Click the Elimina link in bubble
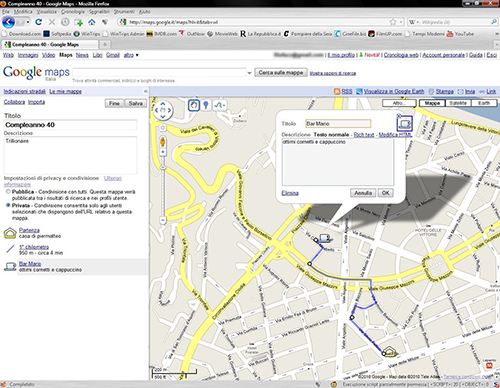Image resolution: width=500 pixels, height=388 pixels. tap(290, 193)
